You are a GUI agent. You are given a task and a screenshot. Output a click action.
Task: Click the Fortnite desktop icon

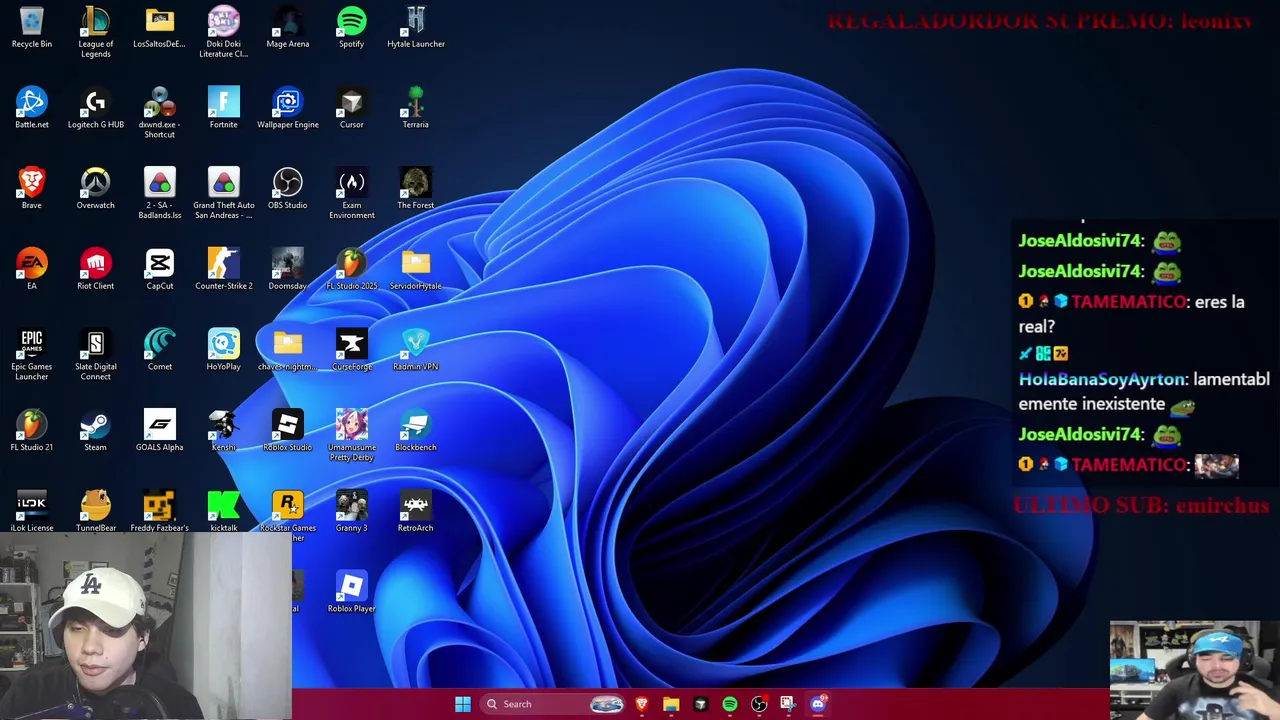click(x=224, y=108)
